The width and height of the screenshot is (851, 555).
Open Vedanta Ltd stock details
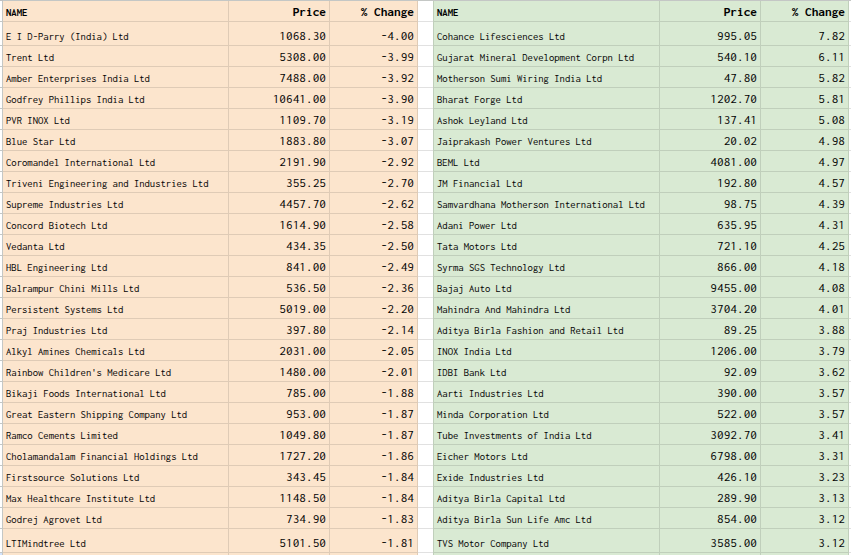(35, 247)
